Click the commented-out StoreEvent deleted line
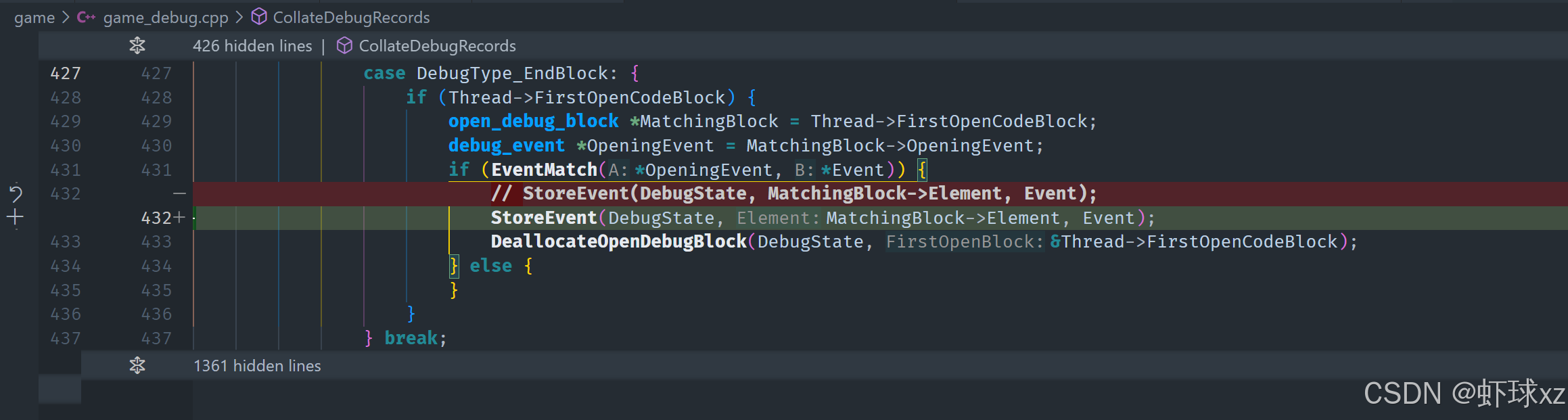Screen dimensions: 1568x420 [x=793, y=193]
